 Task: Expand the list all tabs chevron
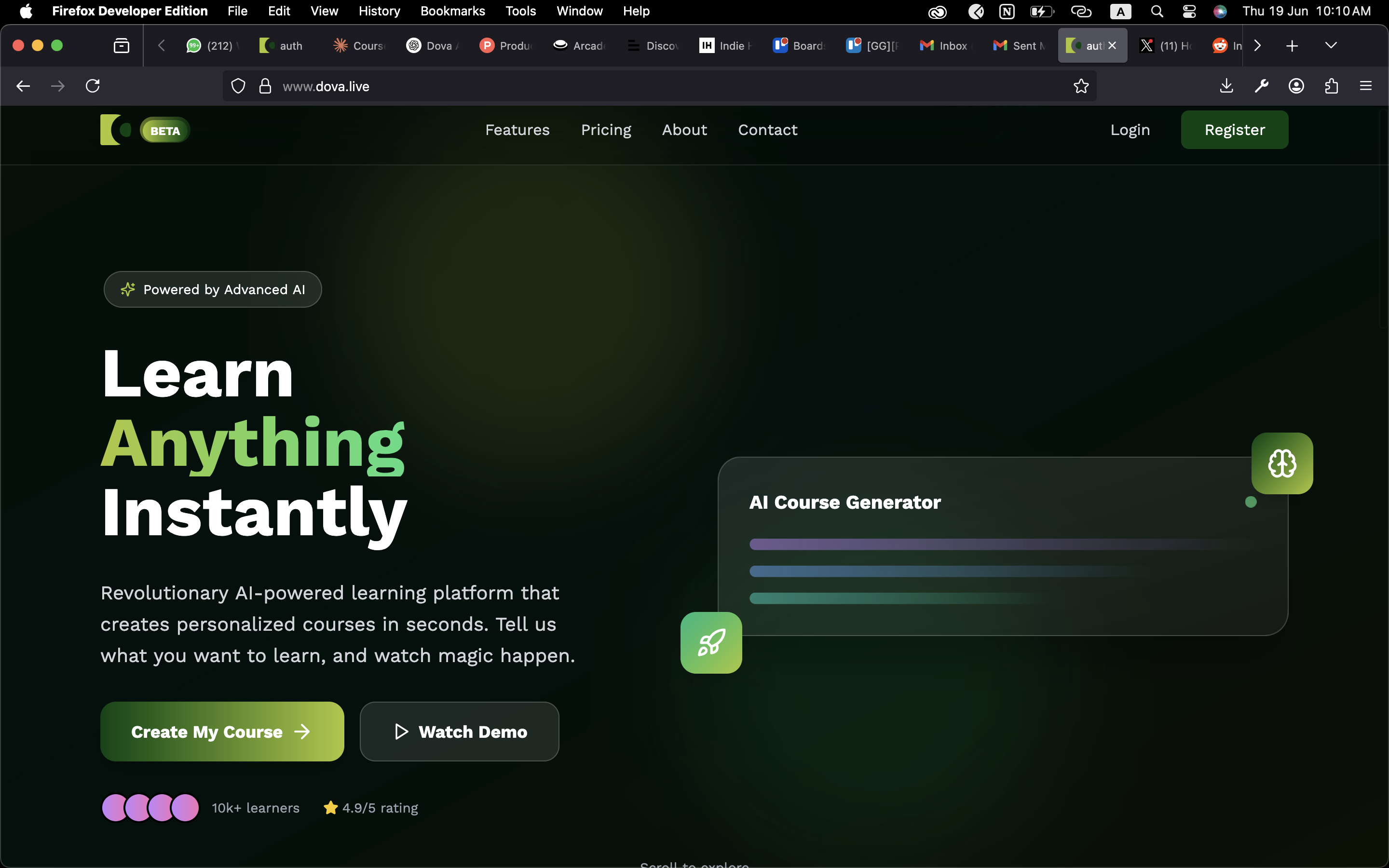(1331, 45)
